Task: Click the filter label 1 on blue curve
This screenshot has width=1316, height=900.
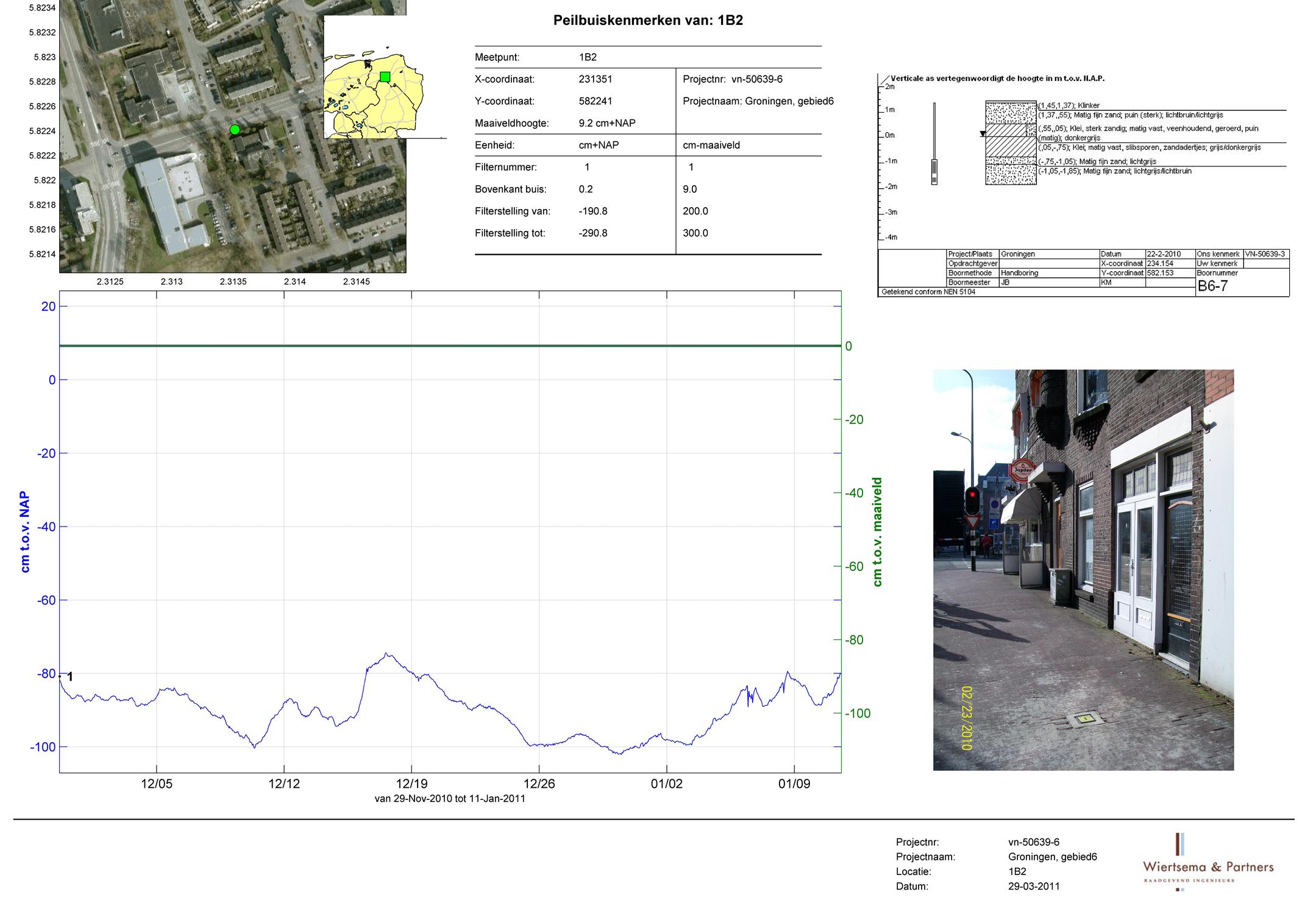Action: click(x=70, y=677)
